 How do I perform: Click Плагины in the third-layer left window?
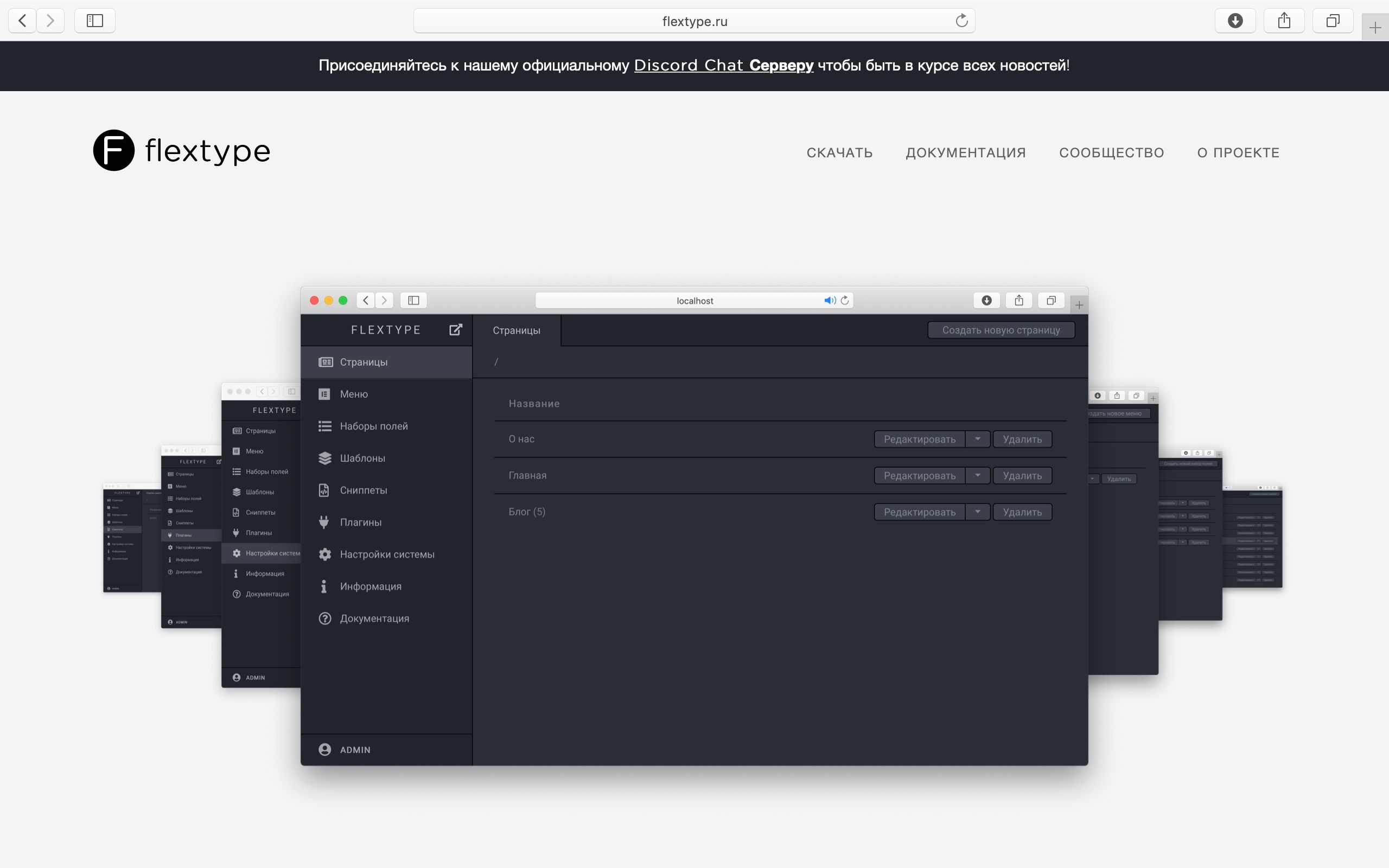(x=191, y=535)
